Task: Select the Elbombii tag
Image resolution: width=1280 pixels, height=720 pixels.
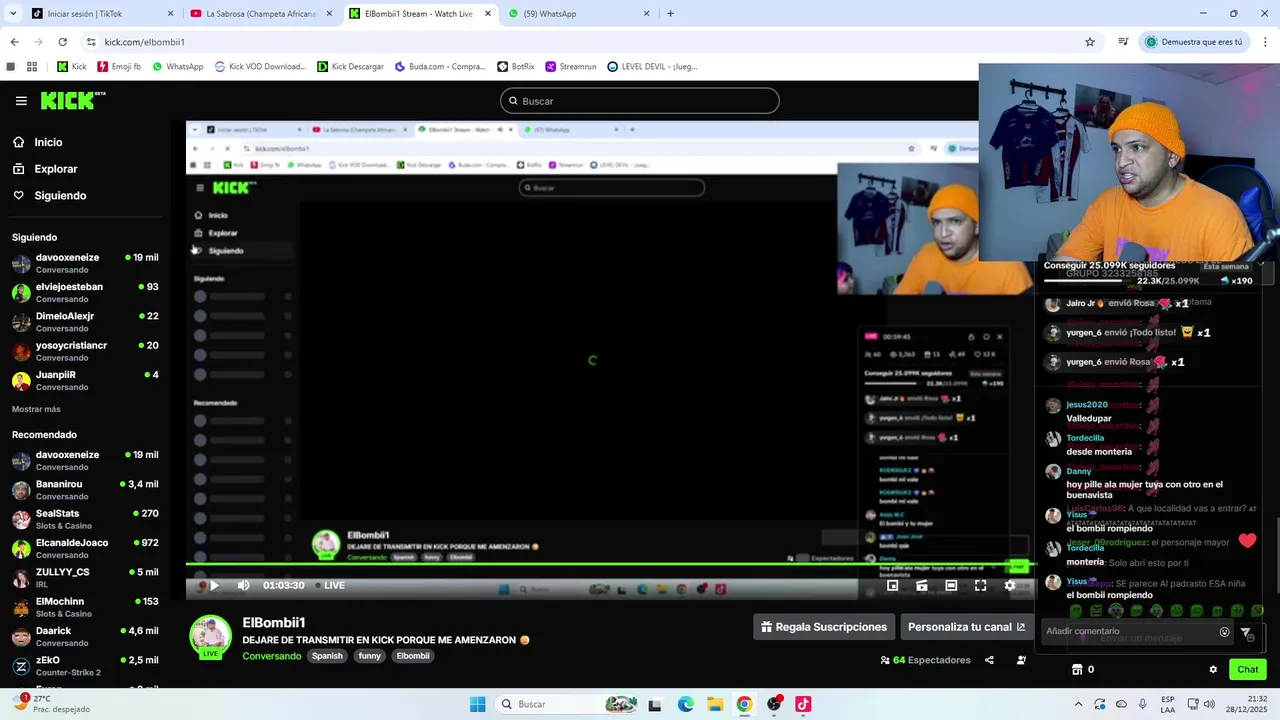Action: pos(413,656)
